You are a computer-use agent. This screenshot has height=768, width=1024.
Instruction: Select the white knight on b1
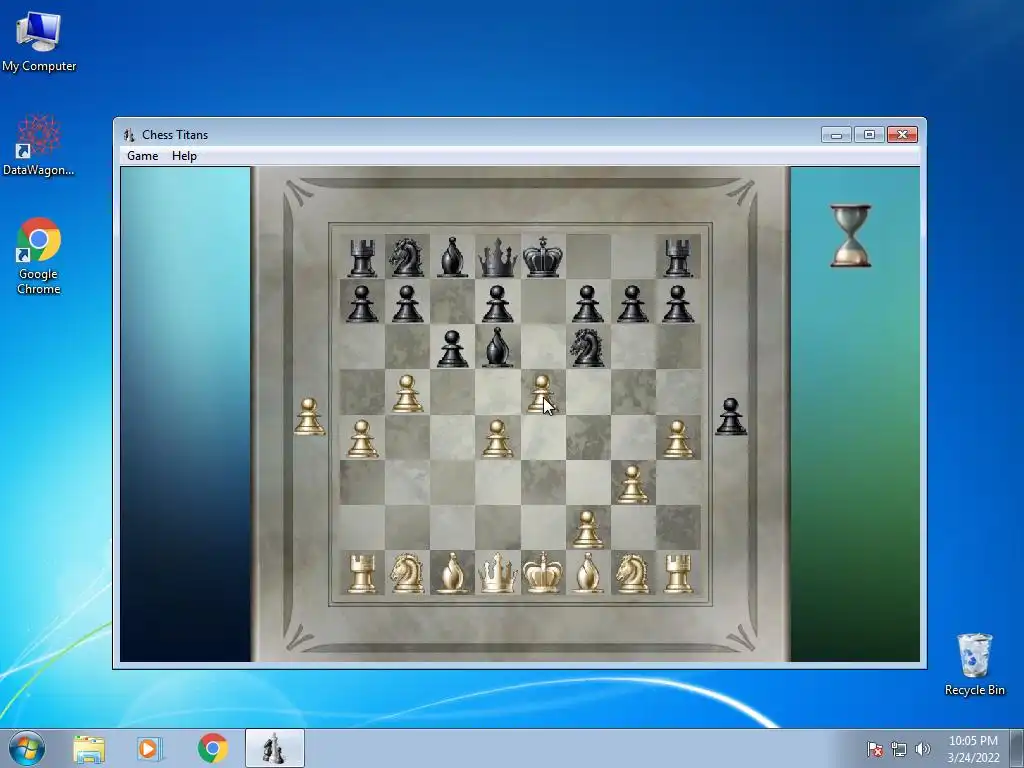pyautogui.click(x=406, y=573)
